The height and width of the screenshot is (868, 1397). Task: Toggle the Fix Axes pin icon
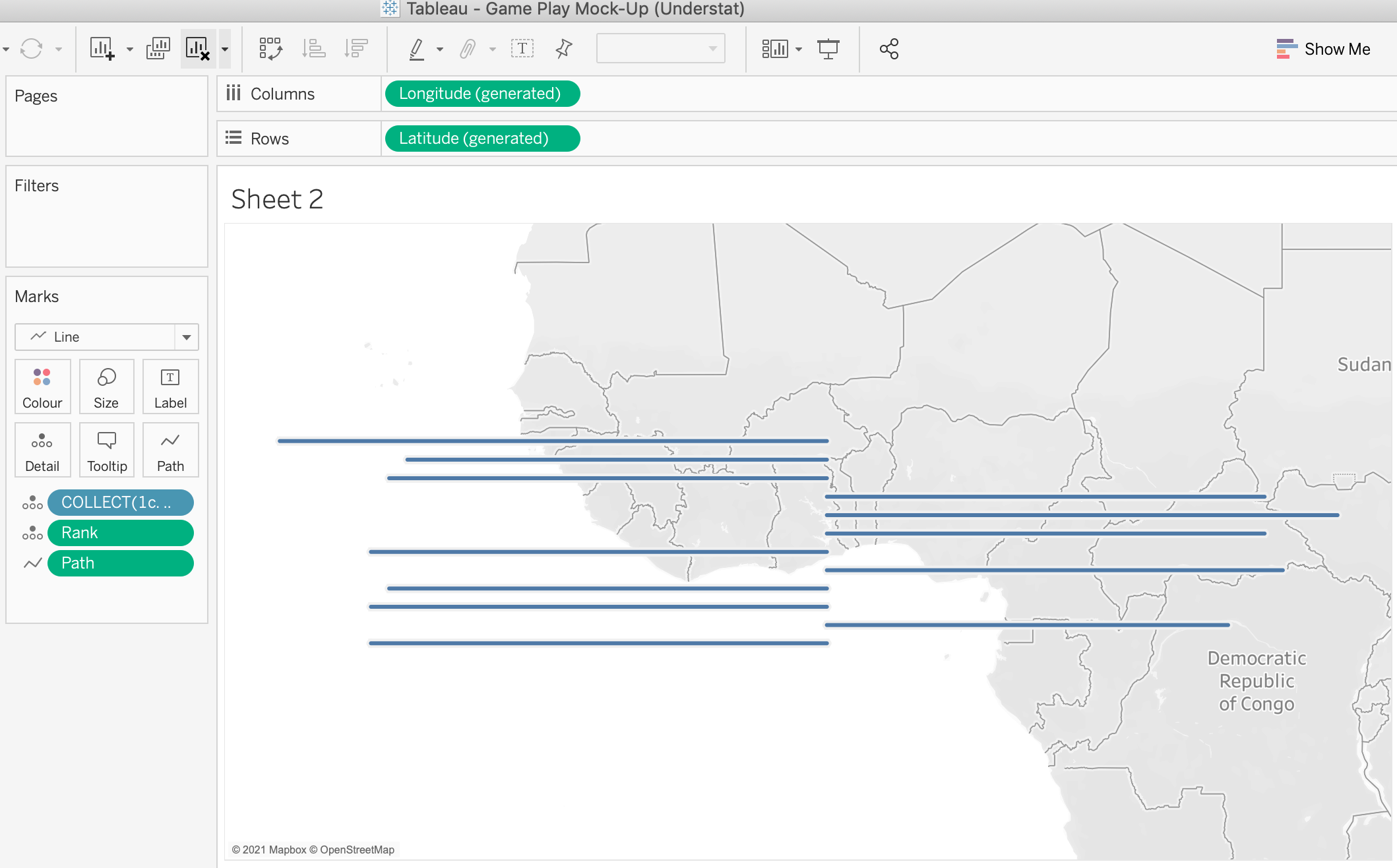[x=564, y=49]
